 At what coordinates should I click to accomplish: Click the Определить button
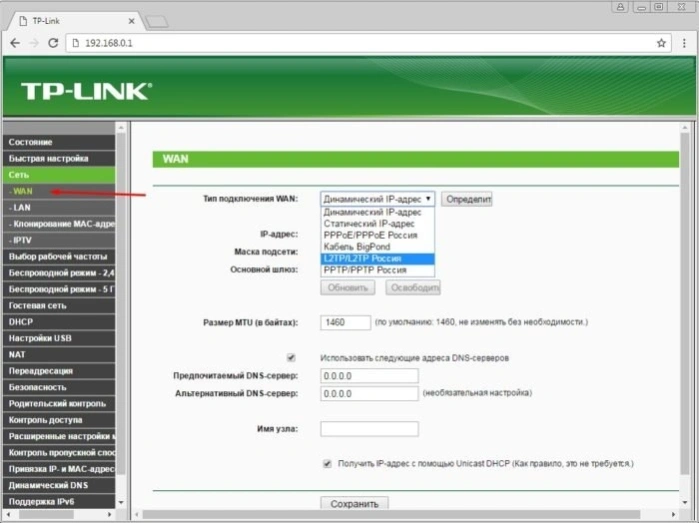467,199
